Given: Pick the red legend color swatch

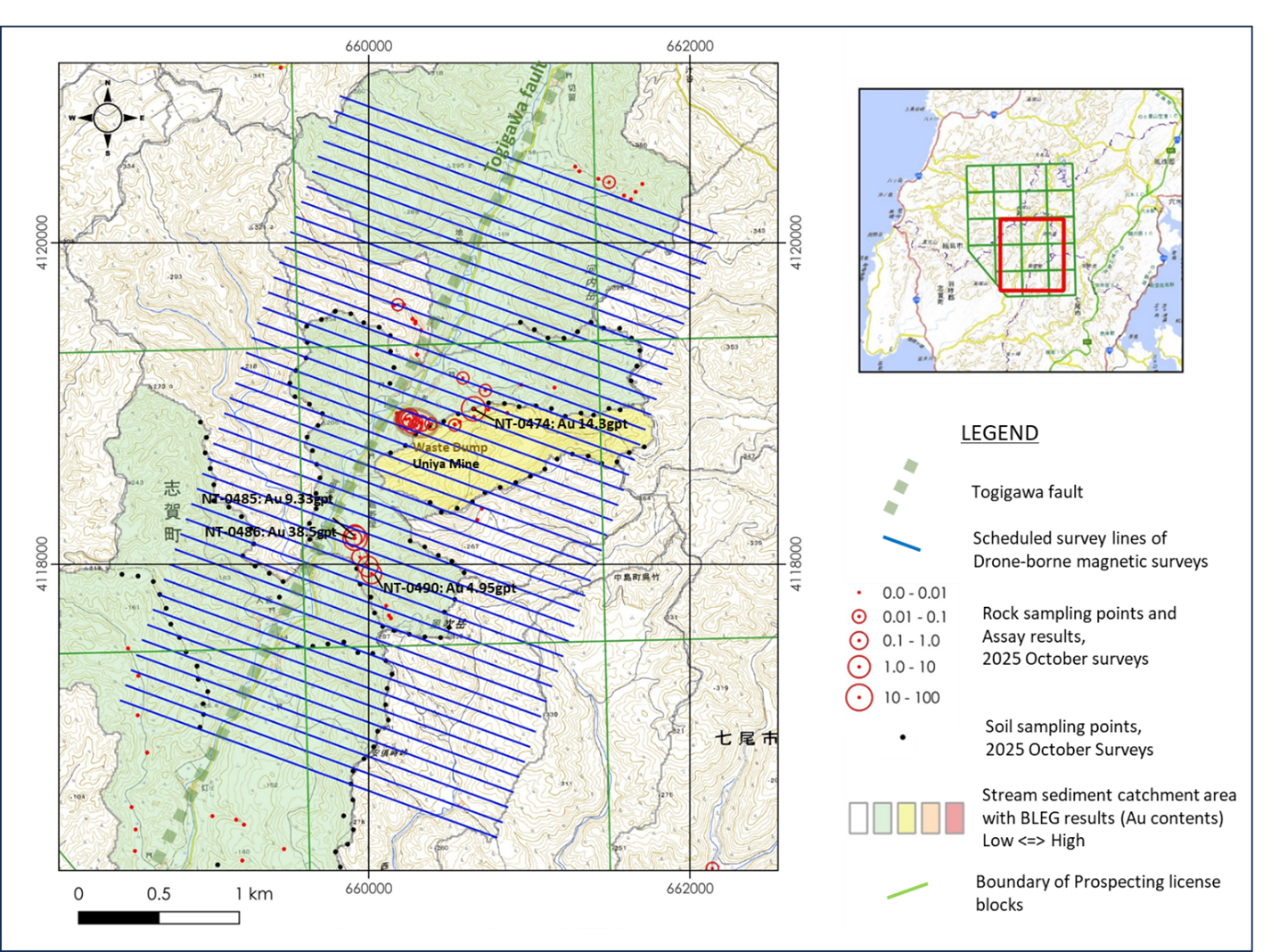Looking at the screenshot, I should coord(955,818).
